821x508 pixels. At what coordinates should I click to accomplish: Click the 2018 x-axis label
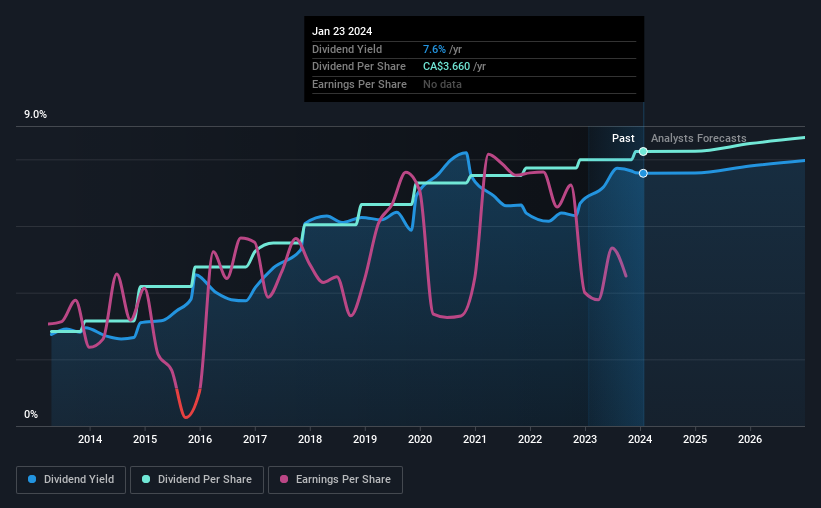click(310, 439)
